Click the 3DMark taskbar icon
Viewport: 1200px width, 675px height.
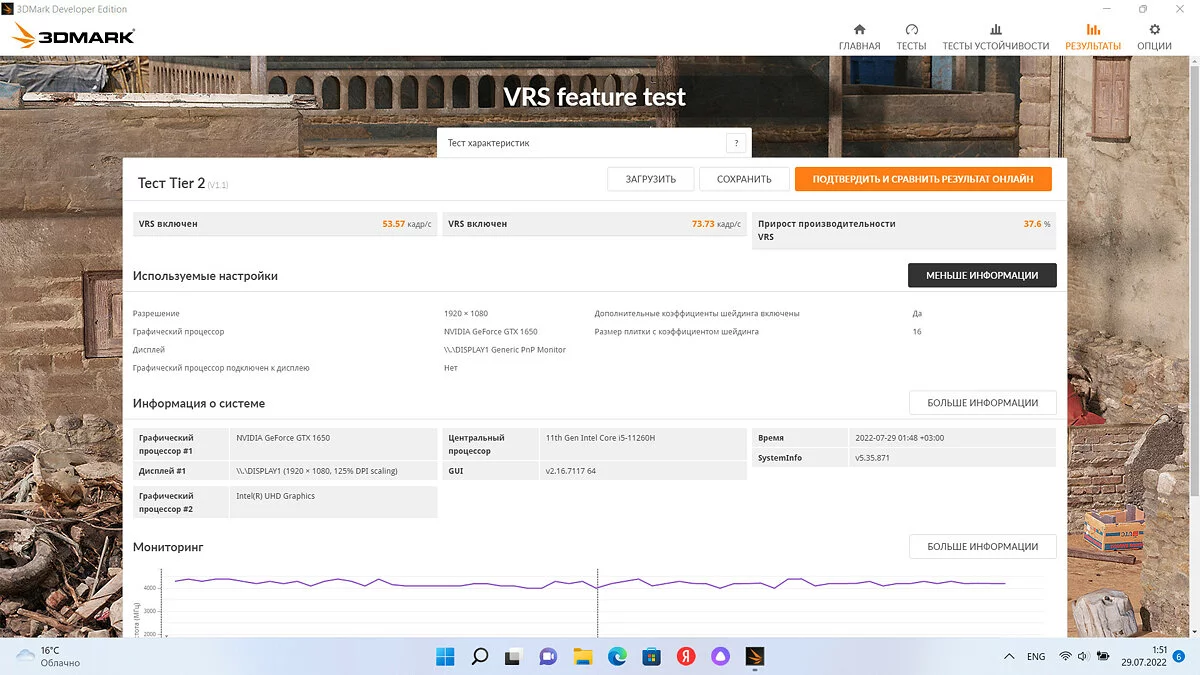pyautogui.click(x=755, y=656)
